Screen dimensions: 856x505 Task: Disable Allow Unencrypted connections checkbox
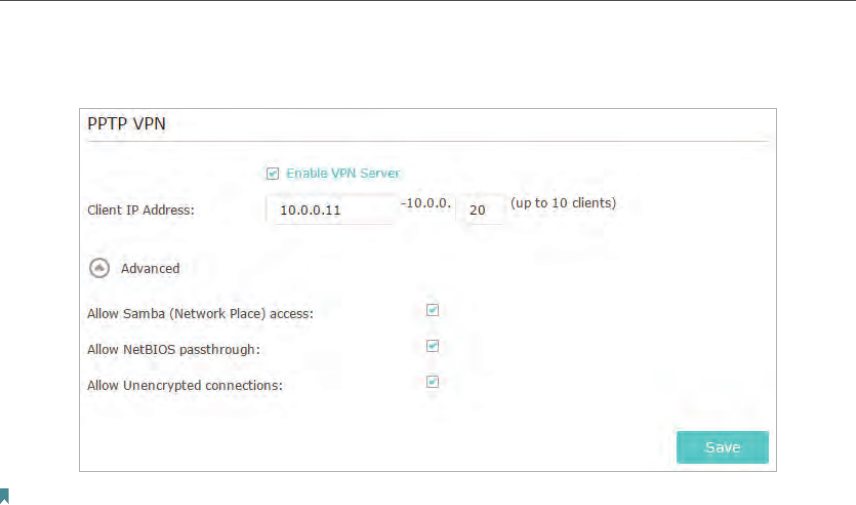433,381
